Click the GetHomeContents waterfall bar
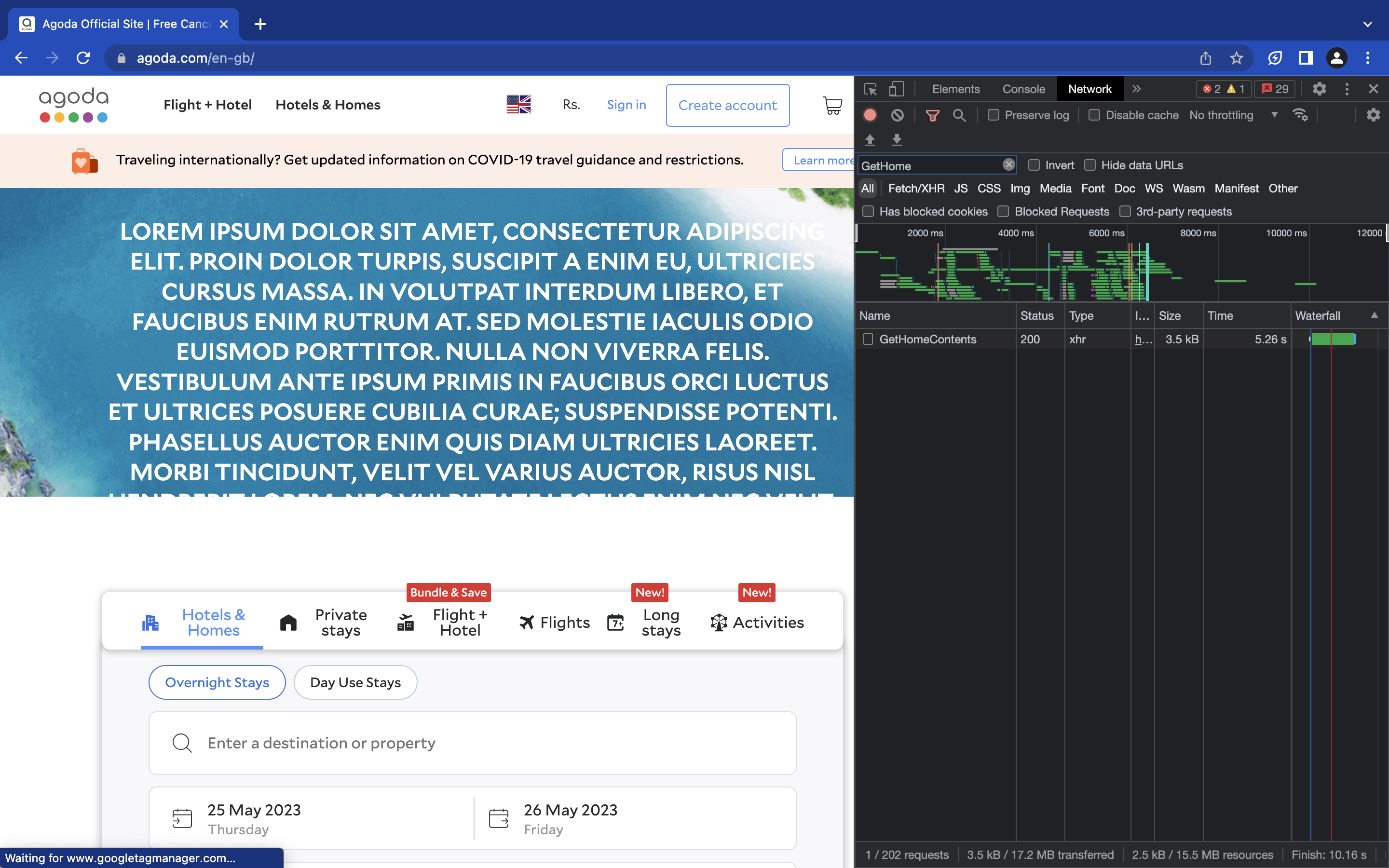This screenshot has width=1389, height=868. point(1333,339)
